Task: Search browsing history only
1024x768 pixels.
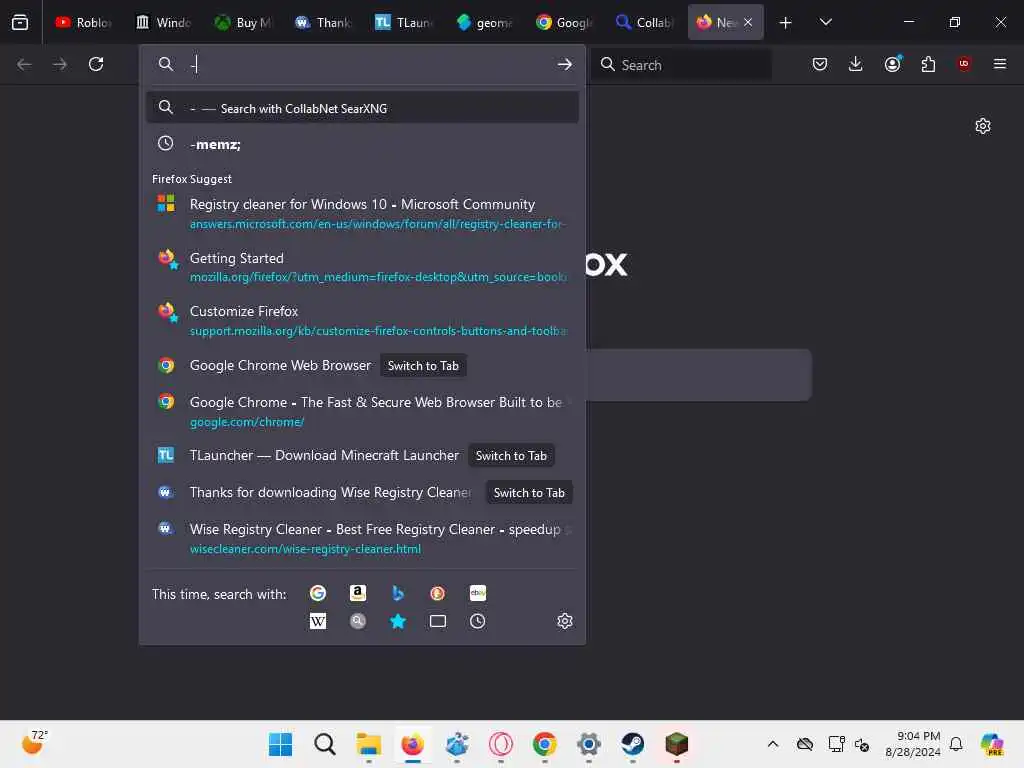Action: pyautogui.click(x=477, y=621)
